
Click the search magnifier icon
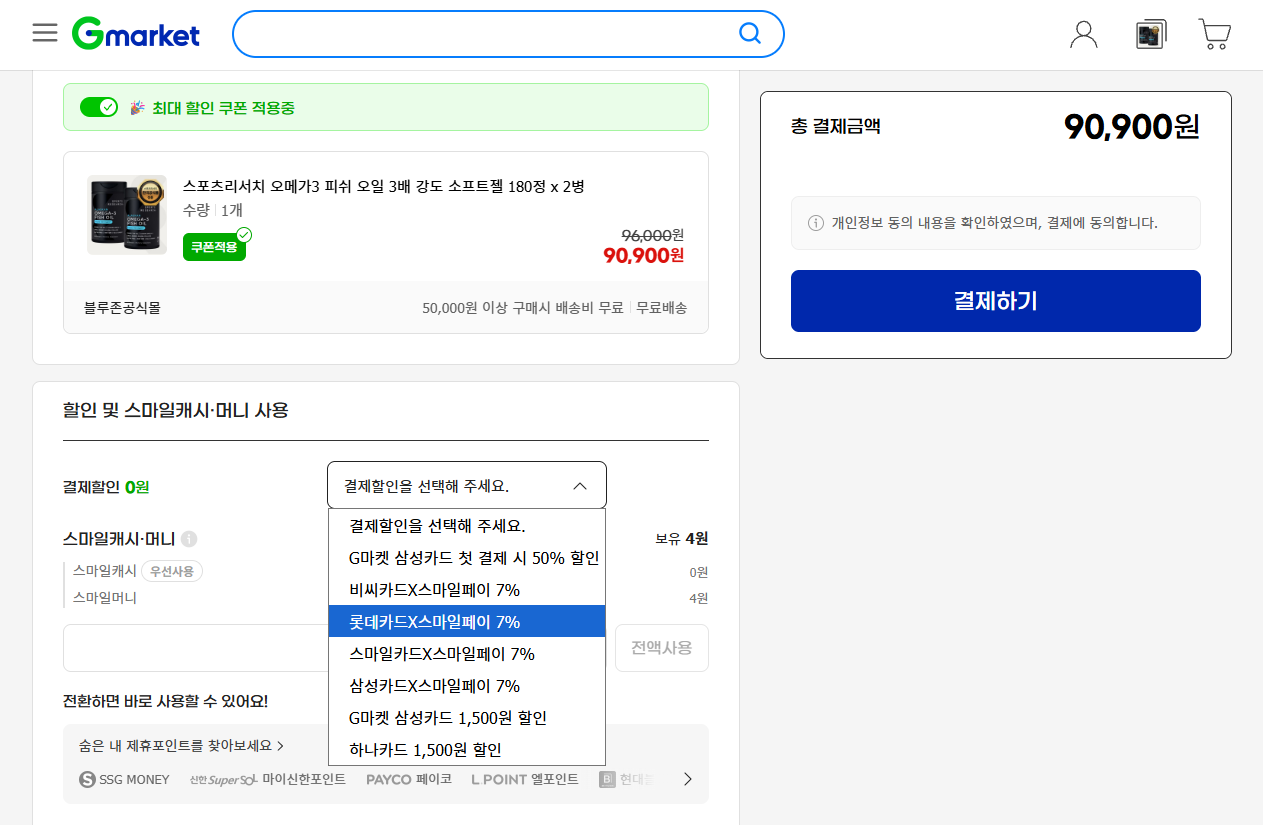tap(749, 33)
